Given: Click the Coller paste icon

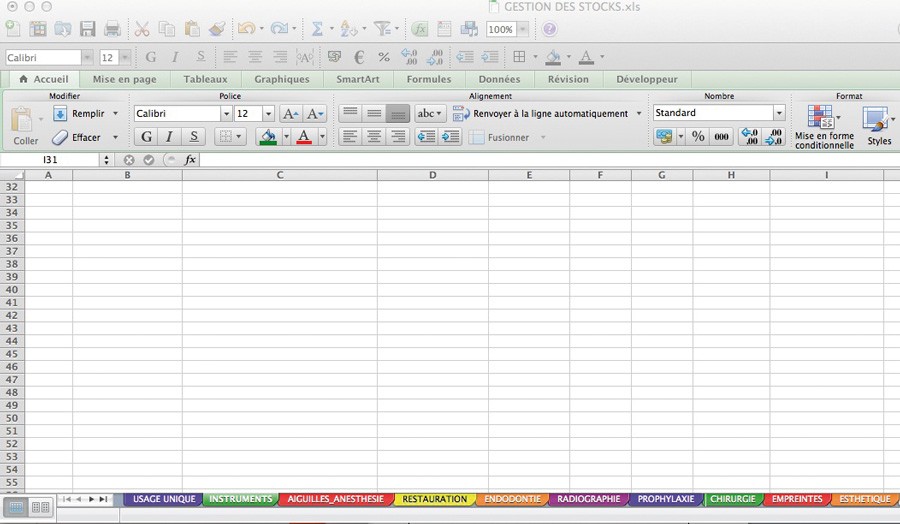Looking at the screenshot, I should click(24, 125).
